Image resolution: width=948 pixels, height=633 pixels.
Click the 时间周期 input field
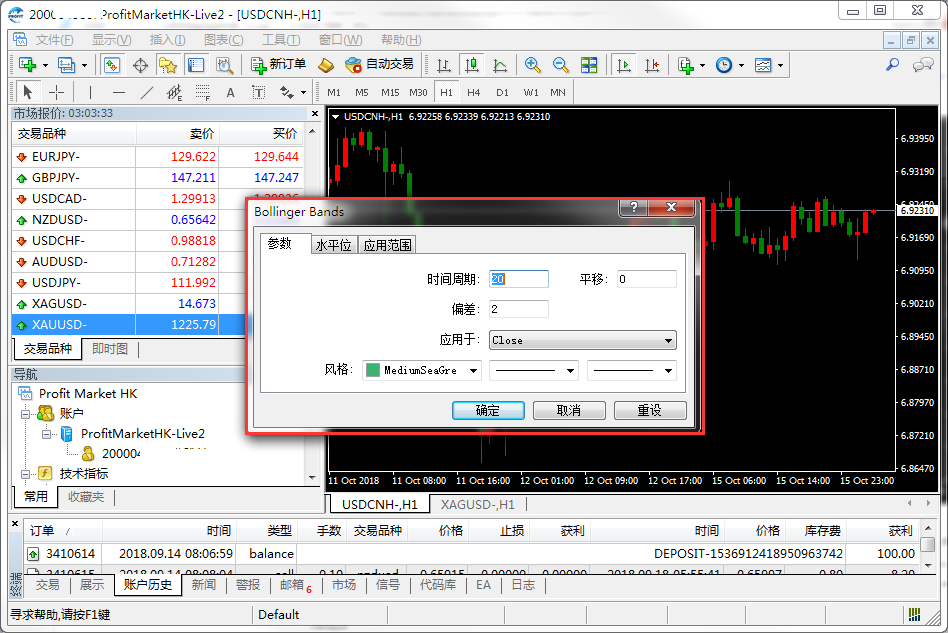click(x=519, y=279)
